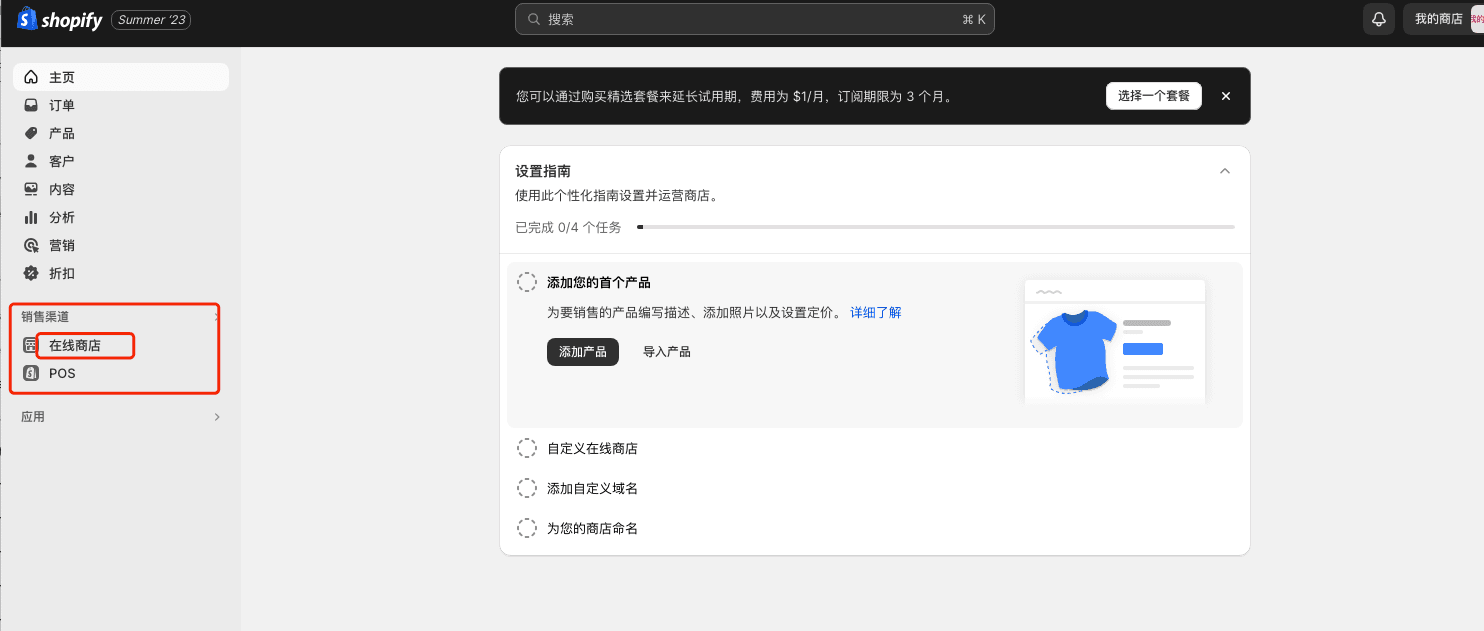The height and width of the screenshot is (631, 1484).
Task: Click the Products (产品) tag icon
Action: pos(31,133)
